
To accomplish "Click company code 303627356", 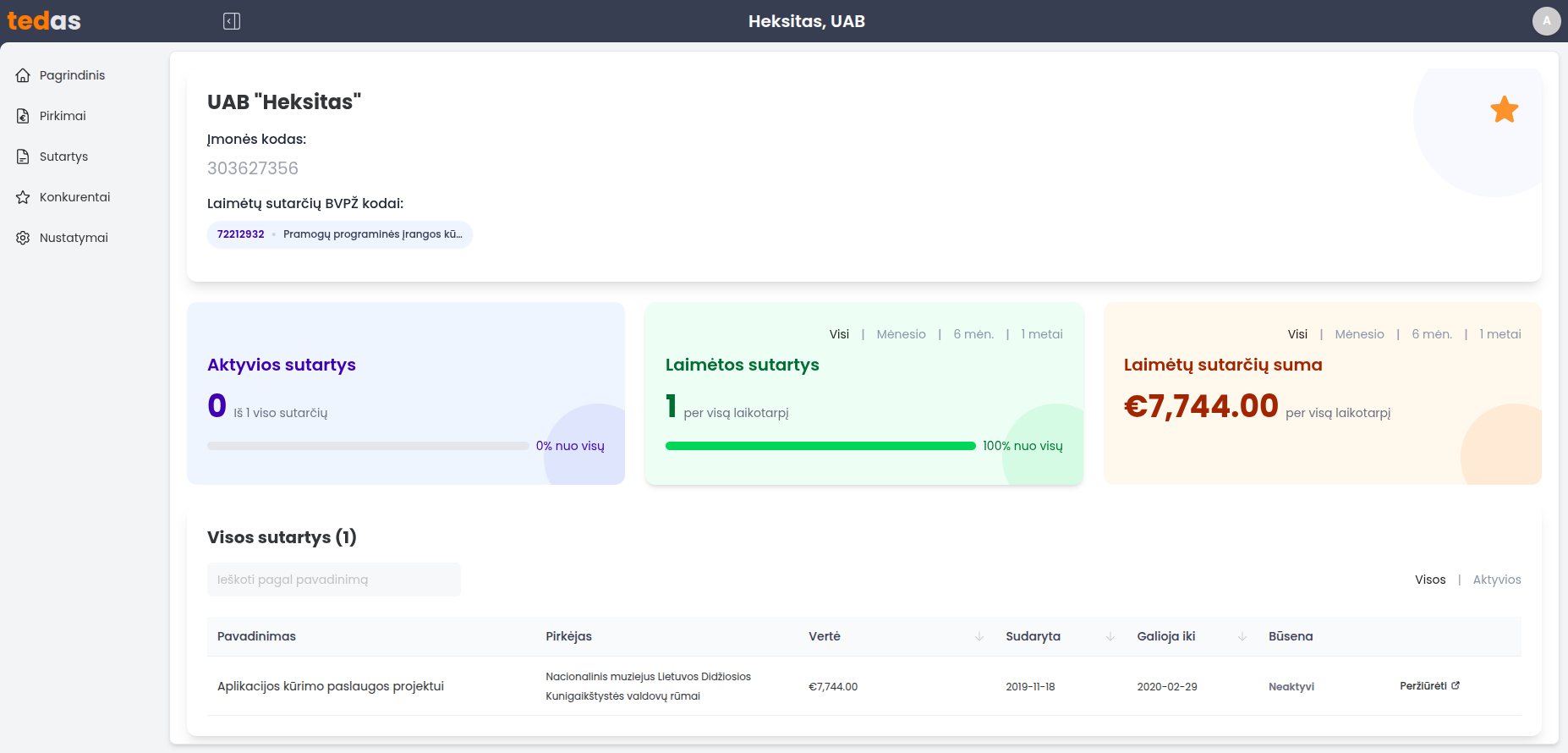I will [253, 168].
